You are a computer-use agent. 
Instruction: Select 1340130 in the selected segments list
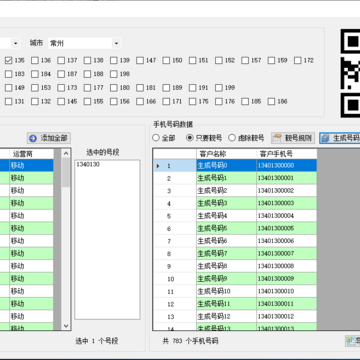pos(88,164)
